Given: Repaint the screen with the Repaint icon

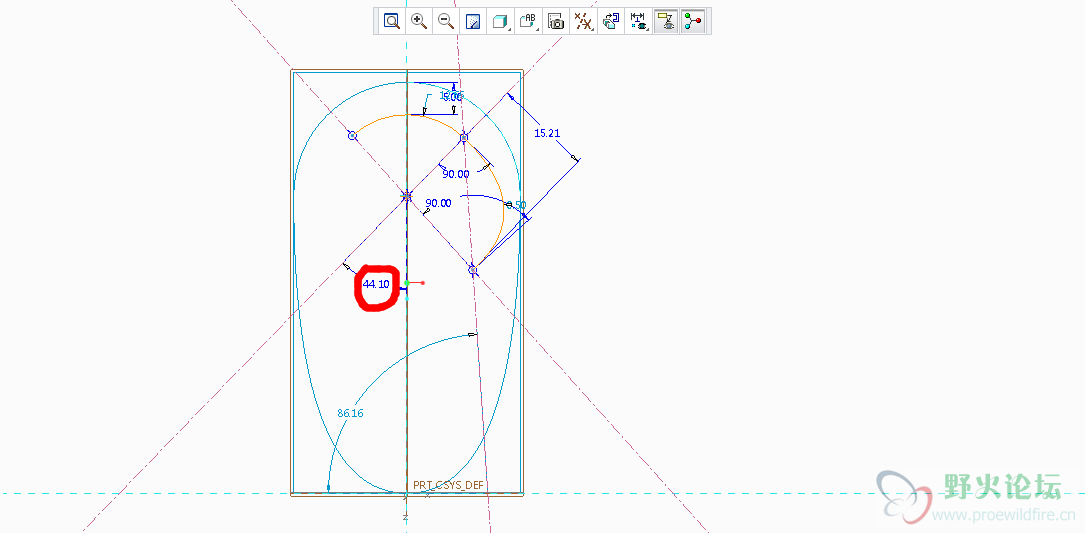Looking at the screenshot, I should tap(473, 21).
